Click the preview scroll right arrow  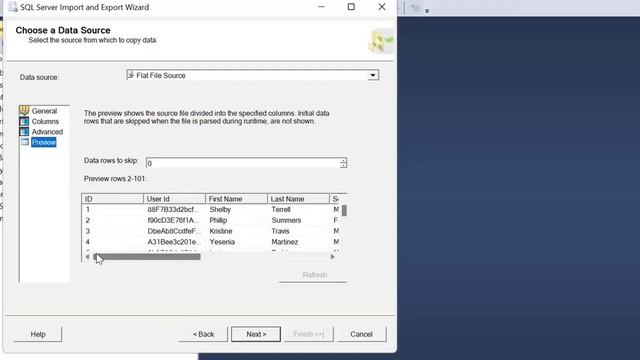[x=333, y=257]
